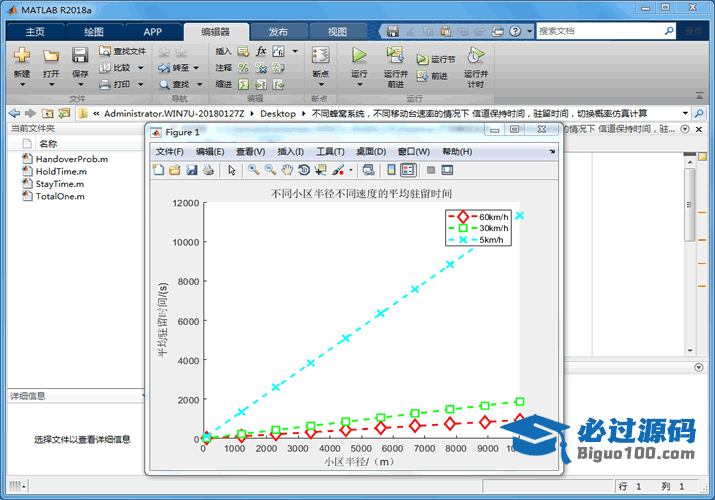Click the 60km/h legend entry
This screenshot has width=715, height=500.
(x=478, y=217)
